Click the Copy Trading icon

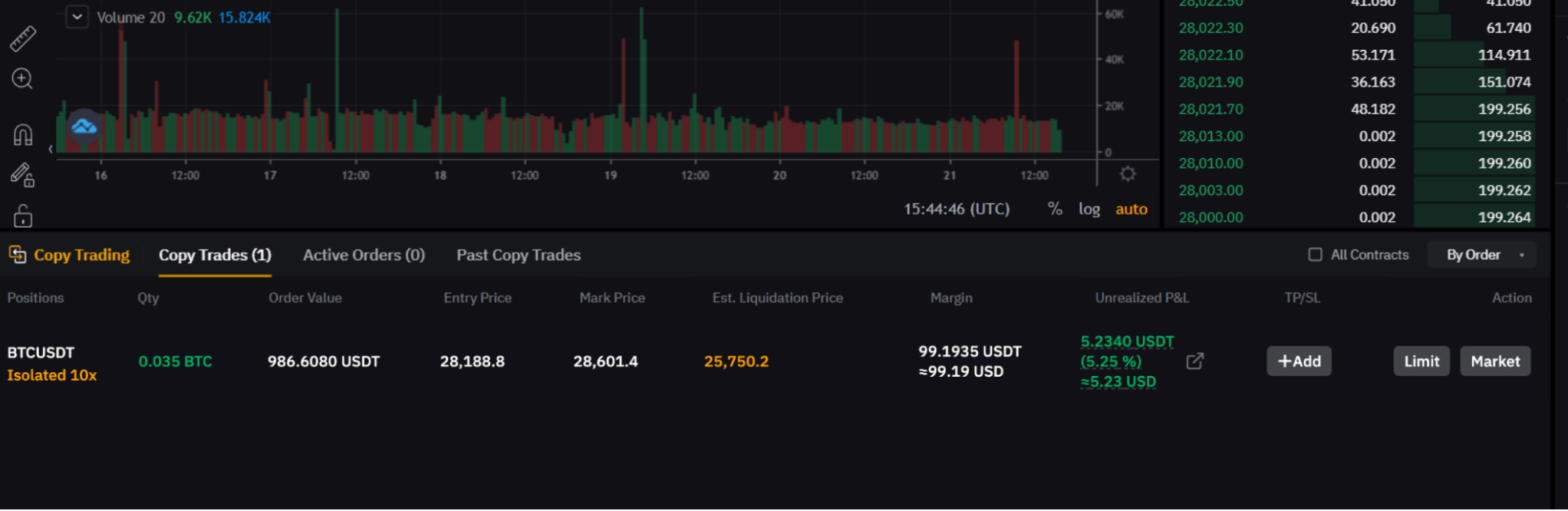pyautogui.click(x=17, y=254)
